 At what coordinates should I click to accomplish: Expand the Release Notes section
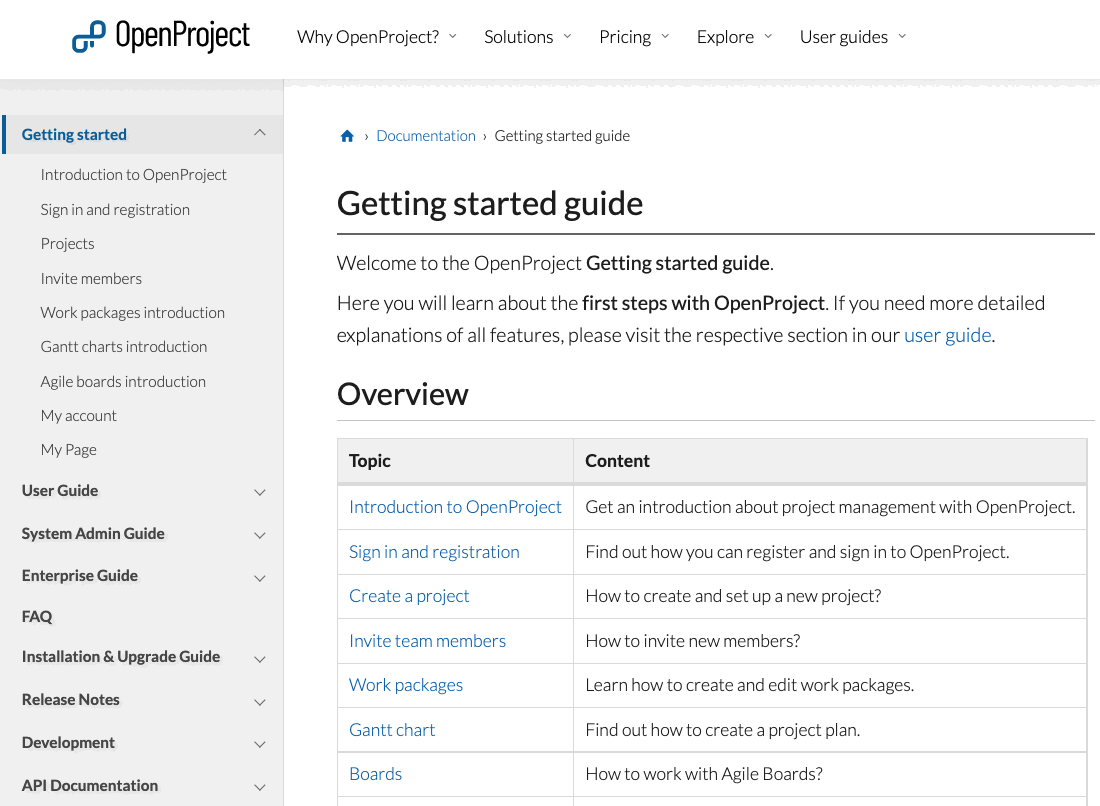(259, 700)
